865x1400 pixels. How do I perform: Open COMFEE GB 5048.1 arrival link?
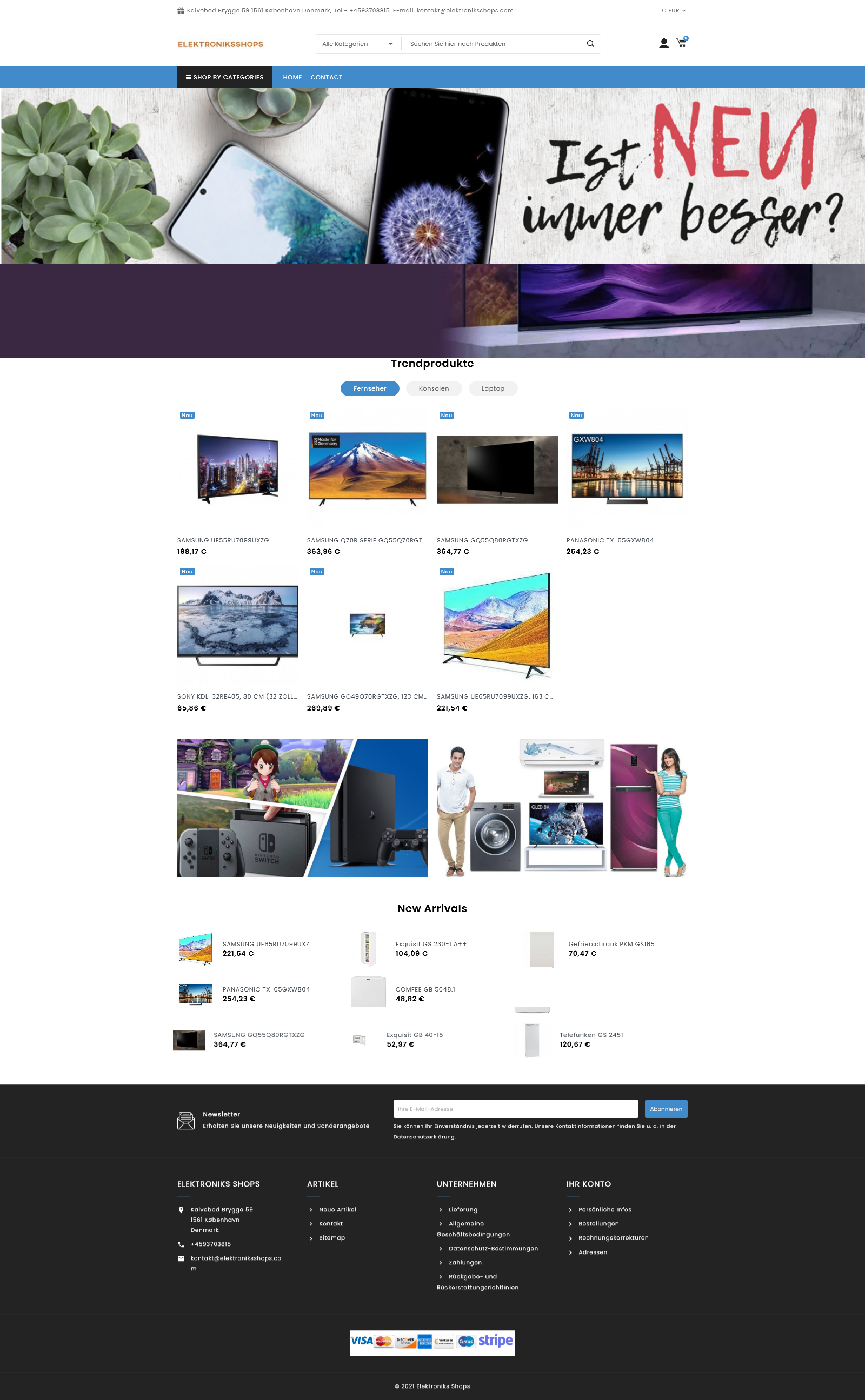pos(425,989)
